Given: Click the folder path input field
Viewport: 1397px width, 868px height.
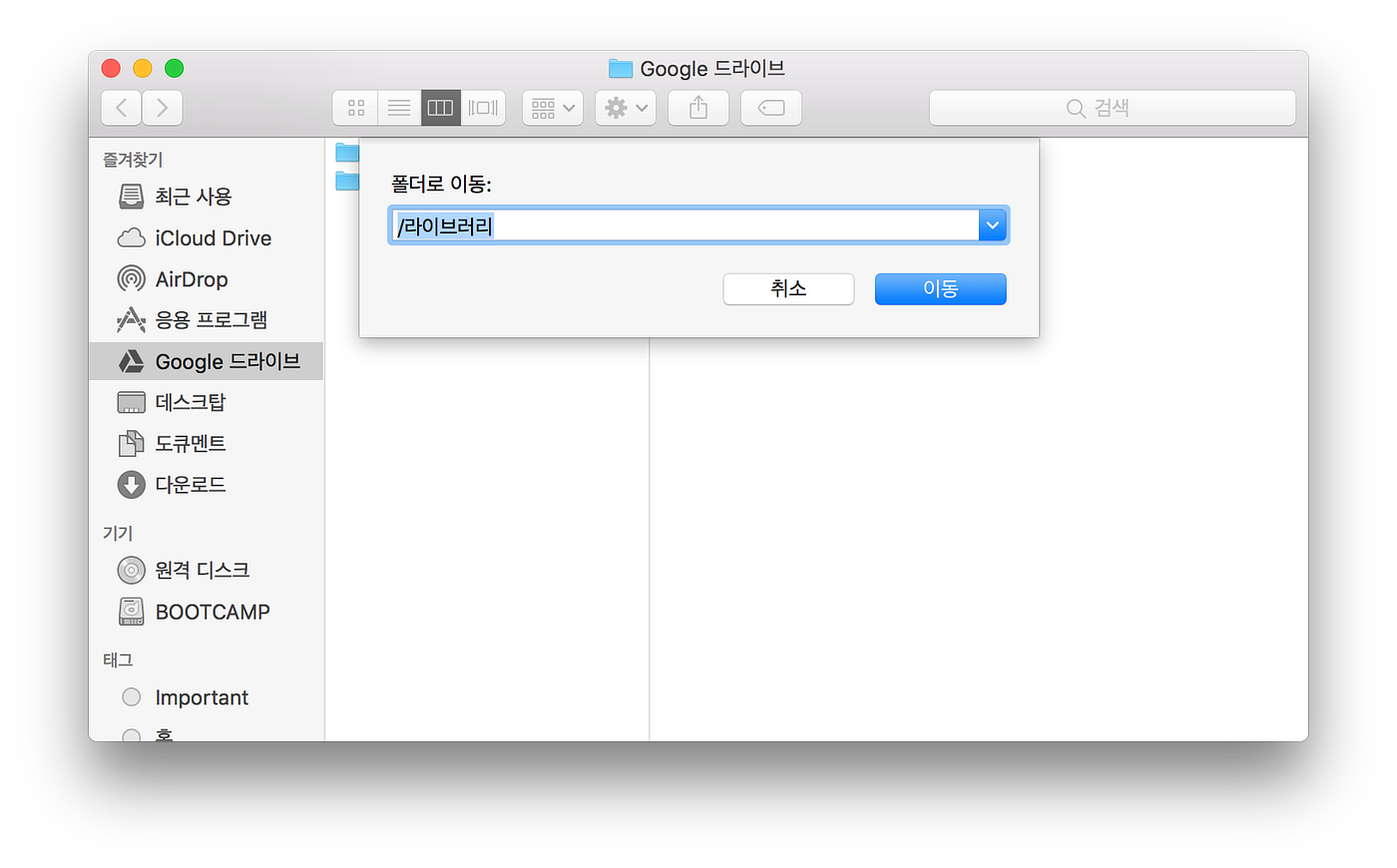Looking at the screenshot, I should [685, 225].
